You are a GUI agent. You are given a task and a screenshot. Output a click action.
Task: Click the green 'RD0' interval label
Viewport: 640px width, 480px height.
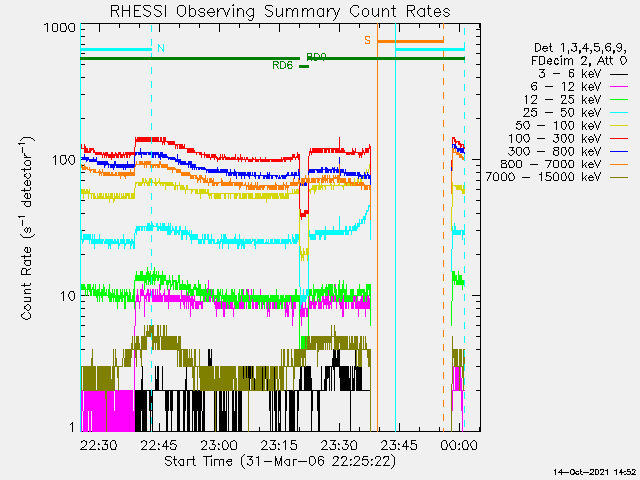click(x=316, y=57)
